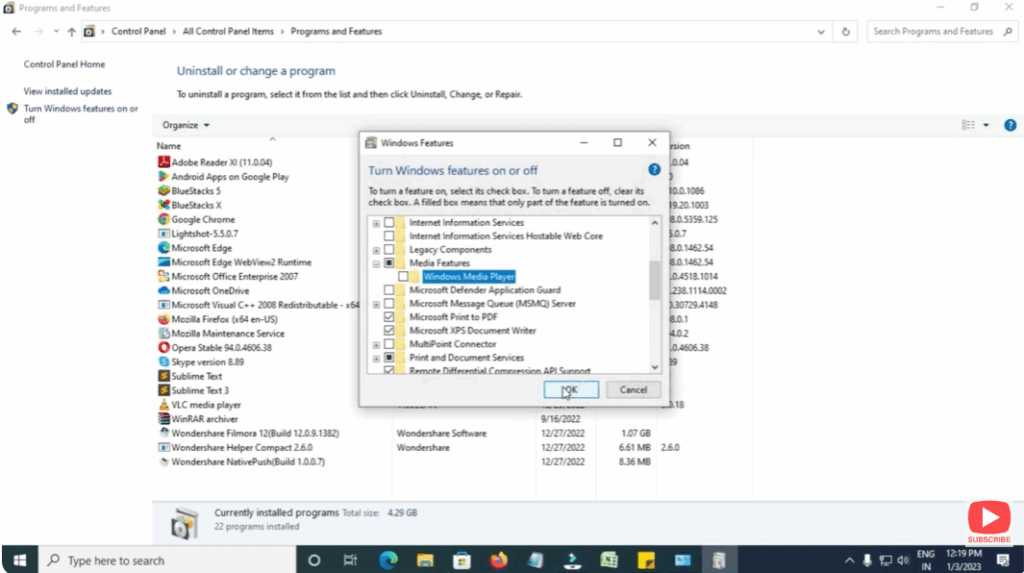
Task: Expand the Print and Document Services node
Action: [376, 358]
